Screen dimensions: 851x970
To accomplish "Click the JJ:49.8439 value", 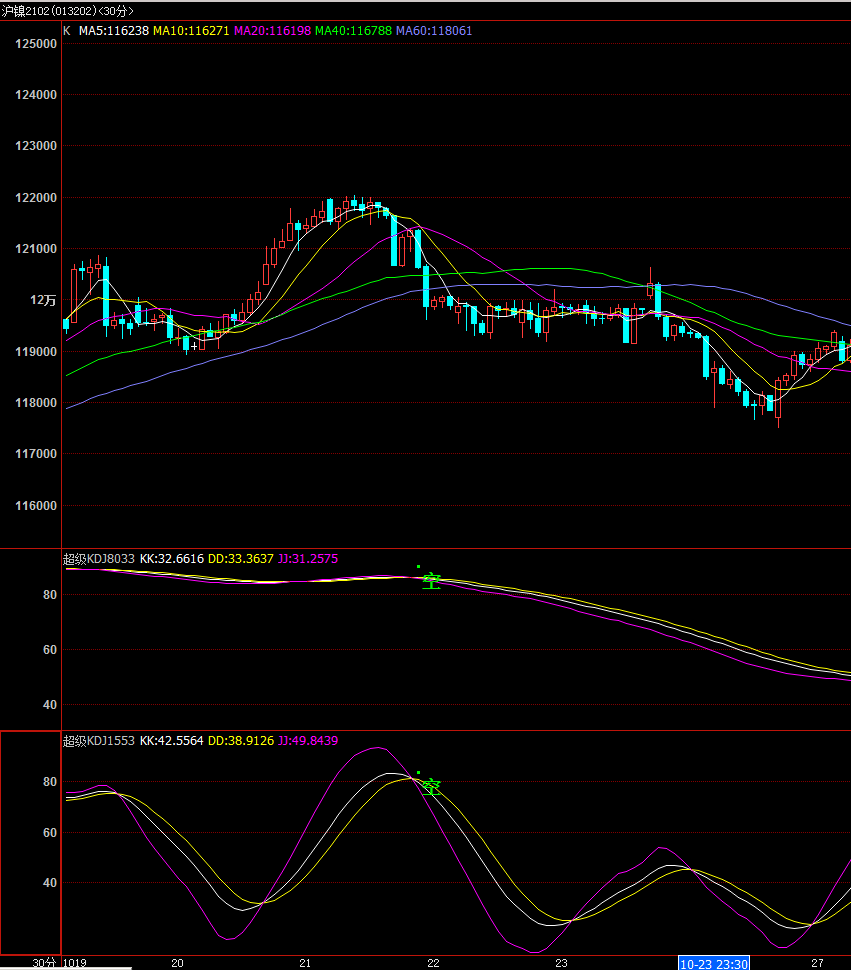I will coord(308,740).
